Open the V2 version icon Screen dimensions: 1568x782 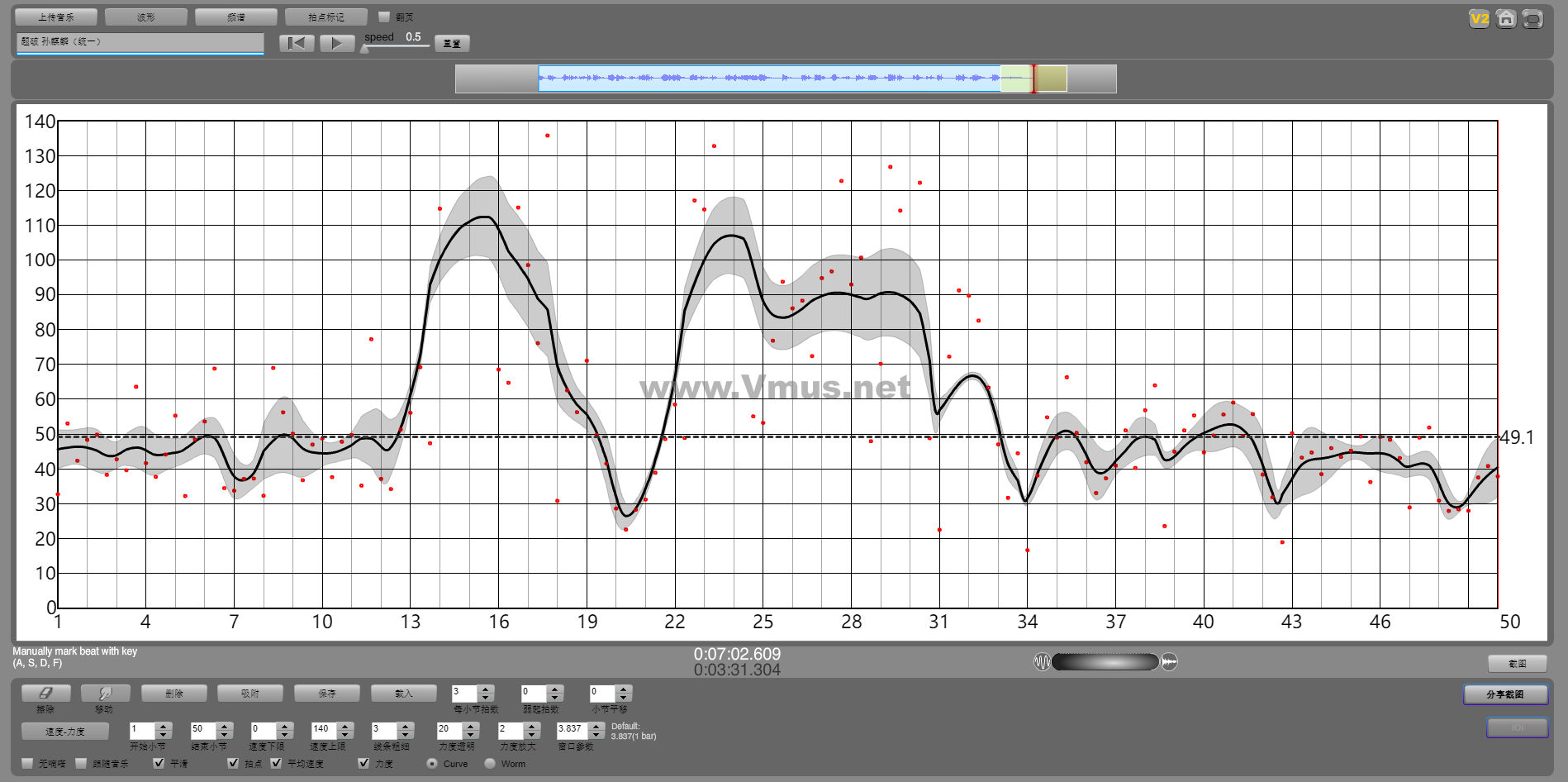[x=1479, y=18]
